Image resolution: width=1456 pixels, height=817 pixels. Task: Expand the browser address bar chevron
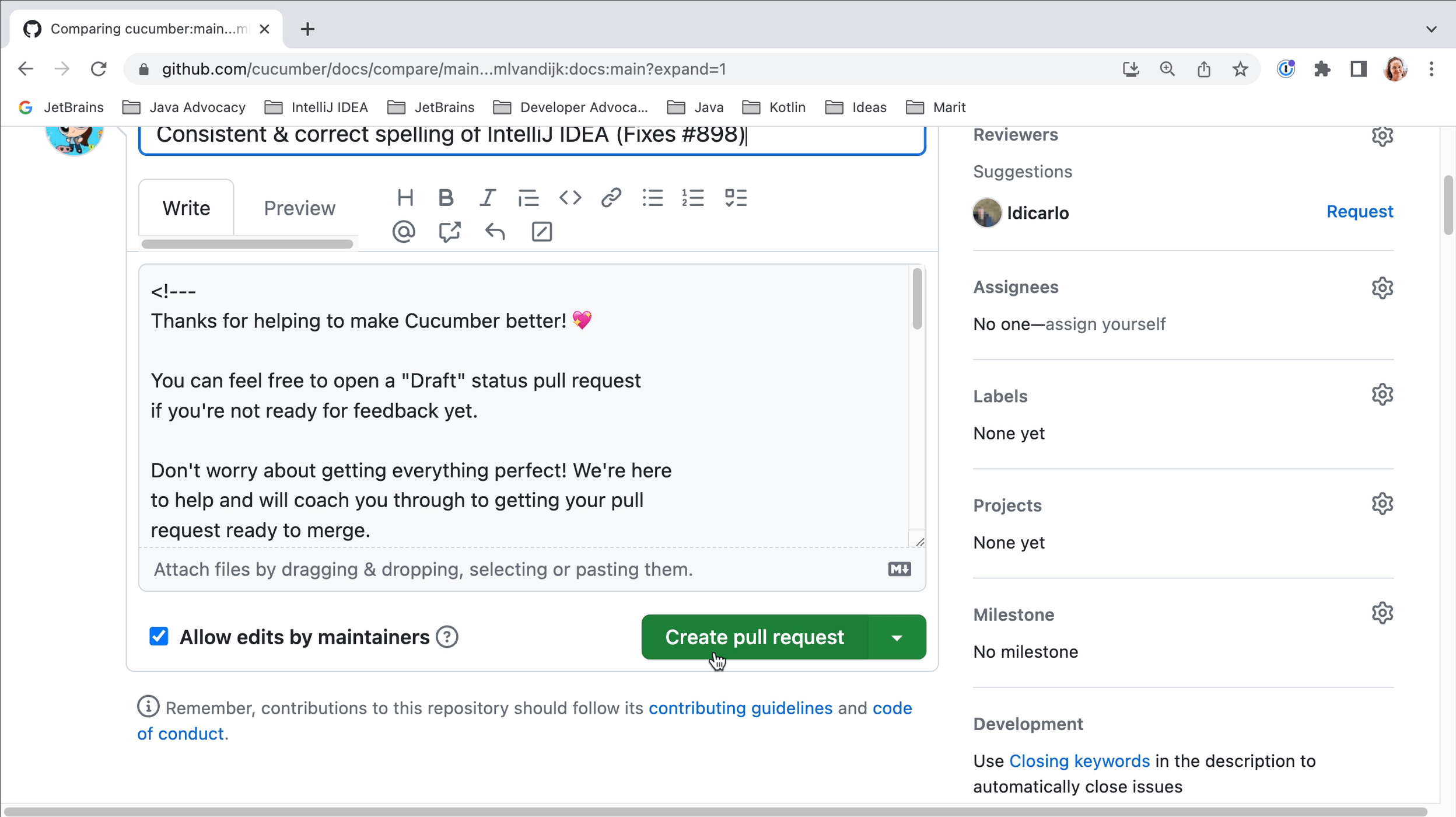(1431, 29)
